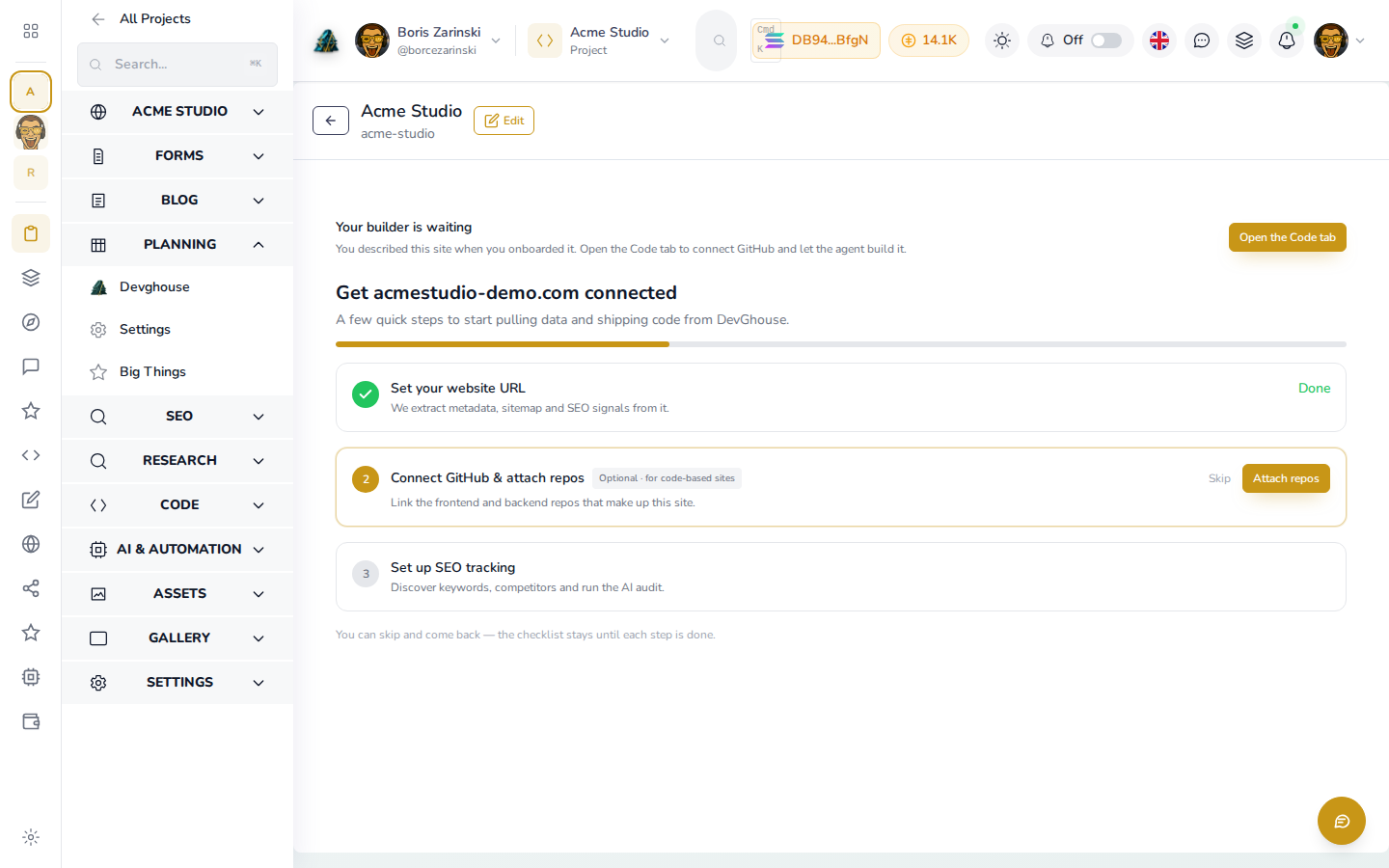Focus the sidebar Search field
Image resolution: width=1389 pixels, height=868 pixels.
tap(177, 65)
